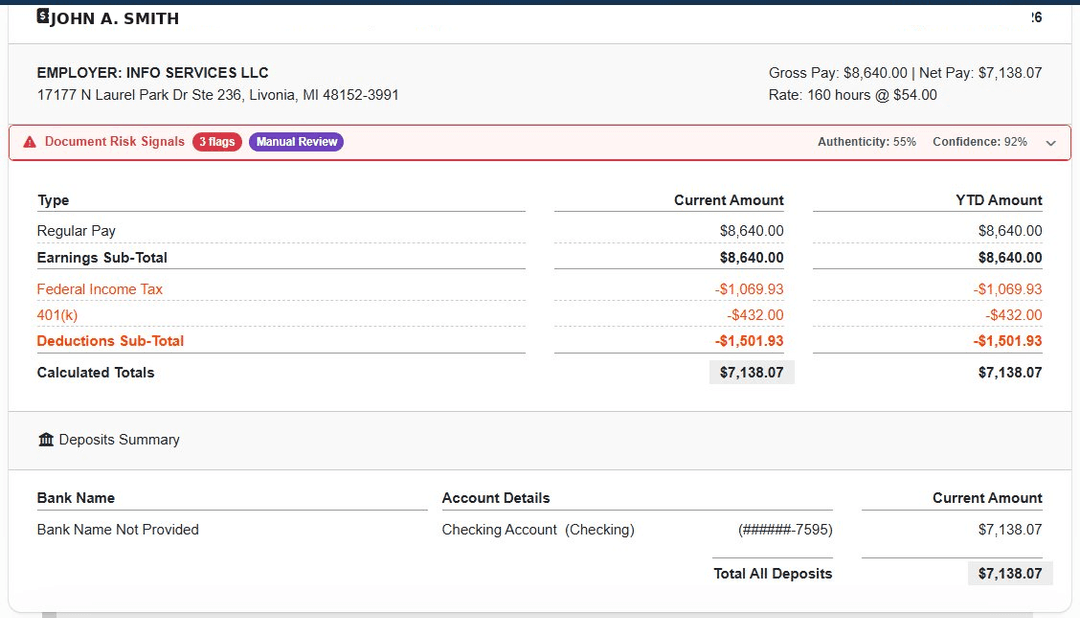Click the highlighted Calculated Totals current amount $7,138.07
This screenshot has width=1080, height=618.
point(751,373)
